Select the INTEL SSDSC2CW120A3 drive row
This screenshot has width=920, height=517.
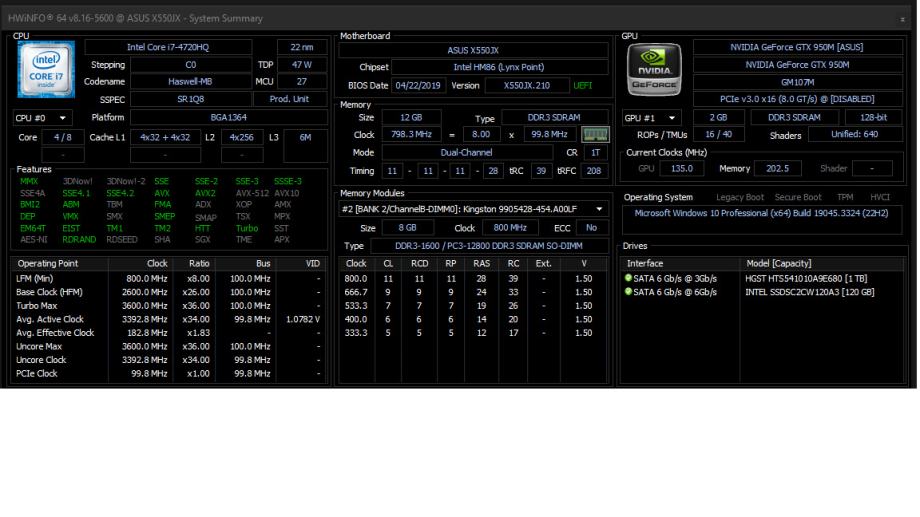(763, 292)
